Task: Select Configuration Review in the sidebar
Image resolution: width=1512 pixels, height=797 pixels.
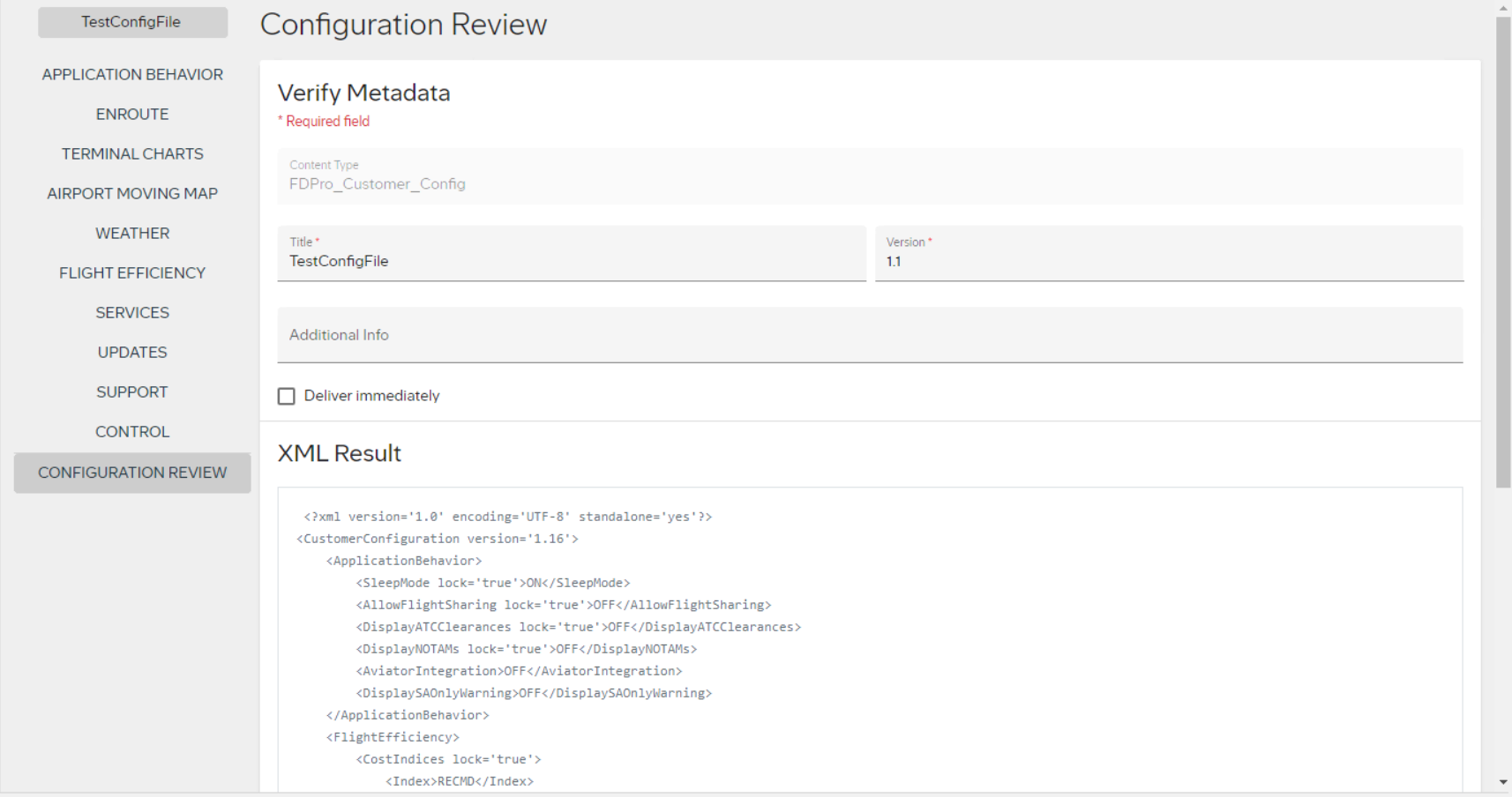Action: coord(132,473)
